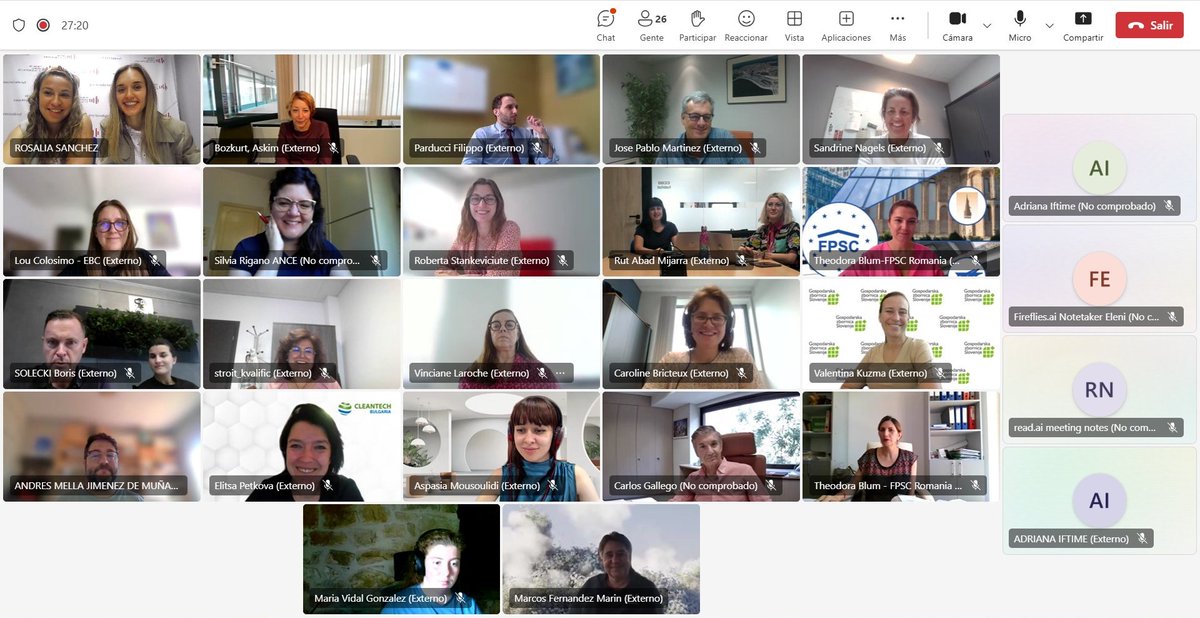Expand microphone options dropdown arrow
The height and width of the screenshot is (618, 1200).
pos(1049,25)
